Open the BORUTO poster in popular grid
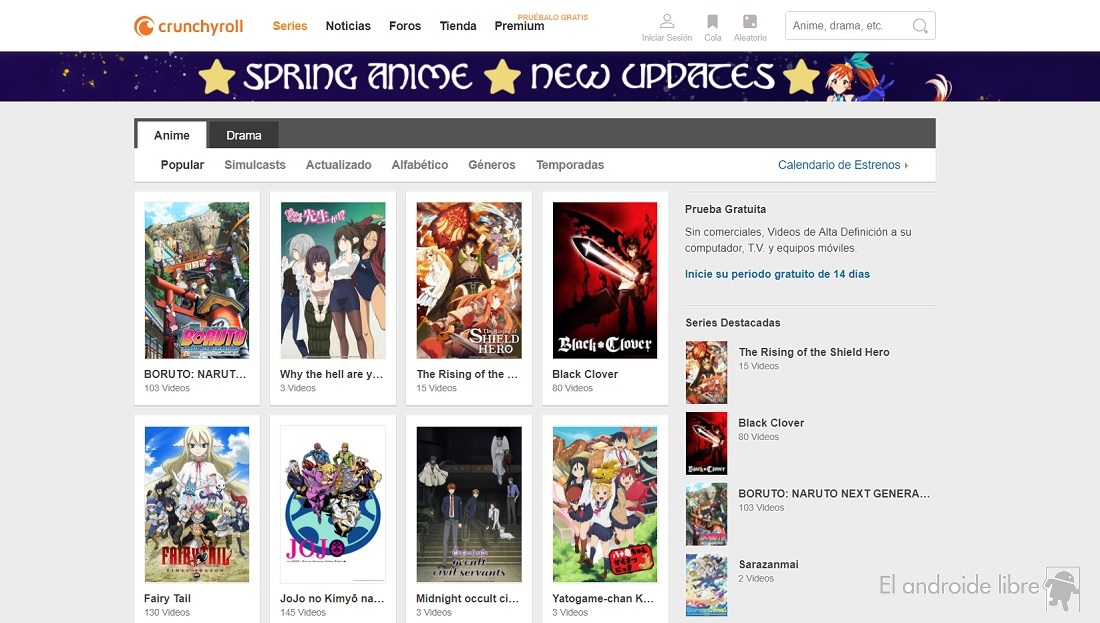 coord(196,281)
